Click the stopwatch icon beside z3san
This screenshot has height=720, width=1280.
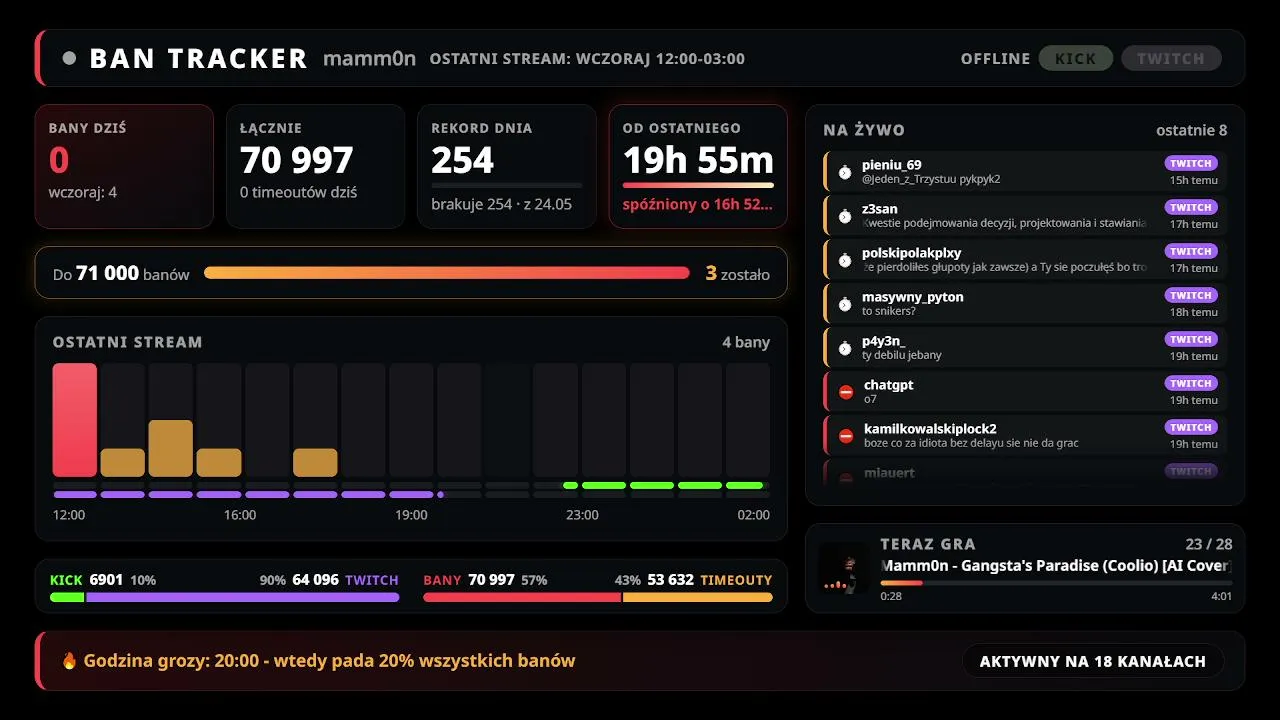845,216
